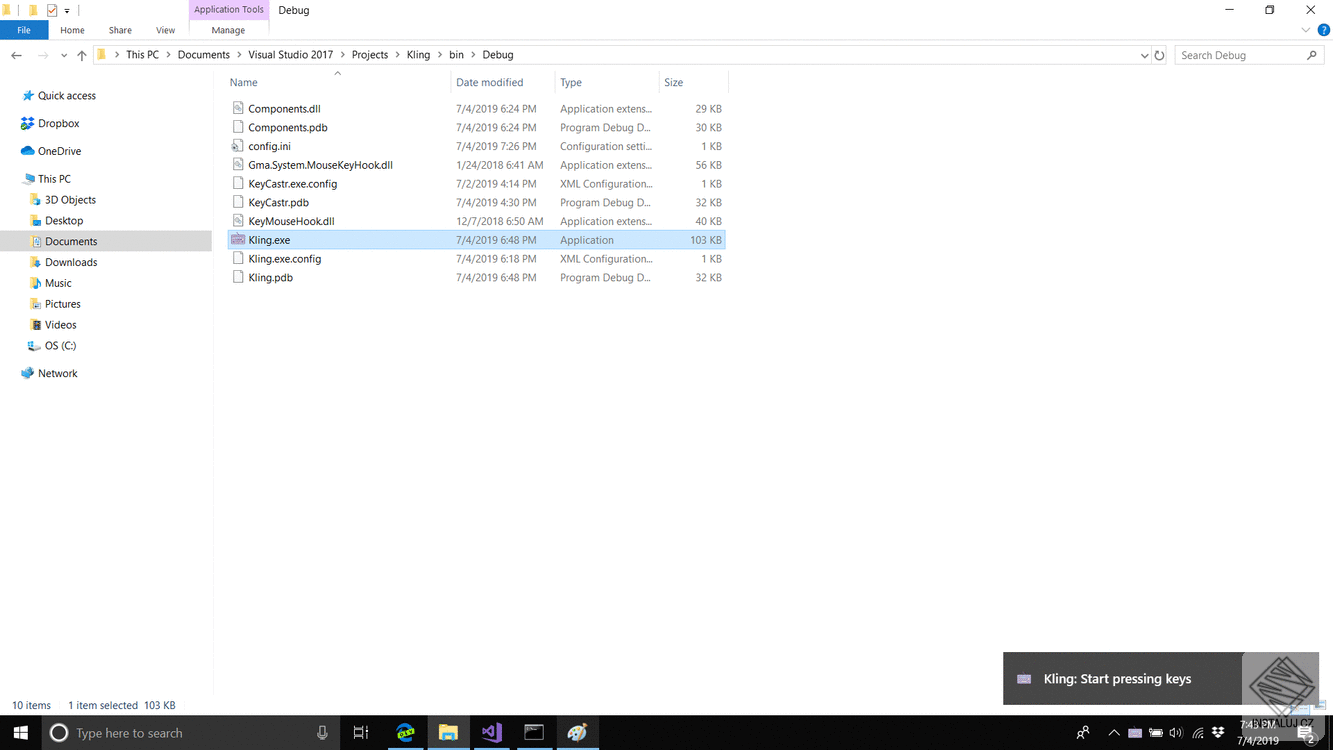Click the Kling notification toast
Image resolution: width=1333 pixels, height=750 pixels.
pyautogui.click(x=1161, y=678)
